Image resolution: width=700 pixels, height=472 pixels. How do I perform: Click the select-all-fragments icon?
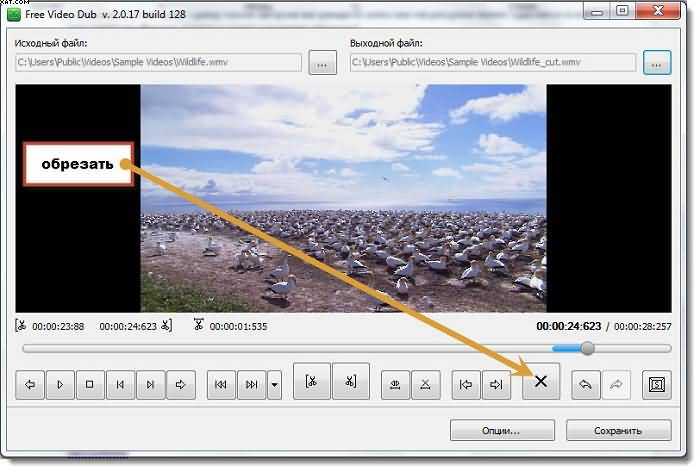[395, 384]
